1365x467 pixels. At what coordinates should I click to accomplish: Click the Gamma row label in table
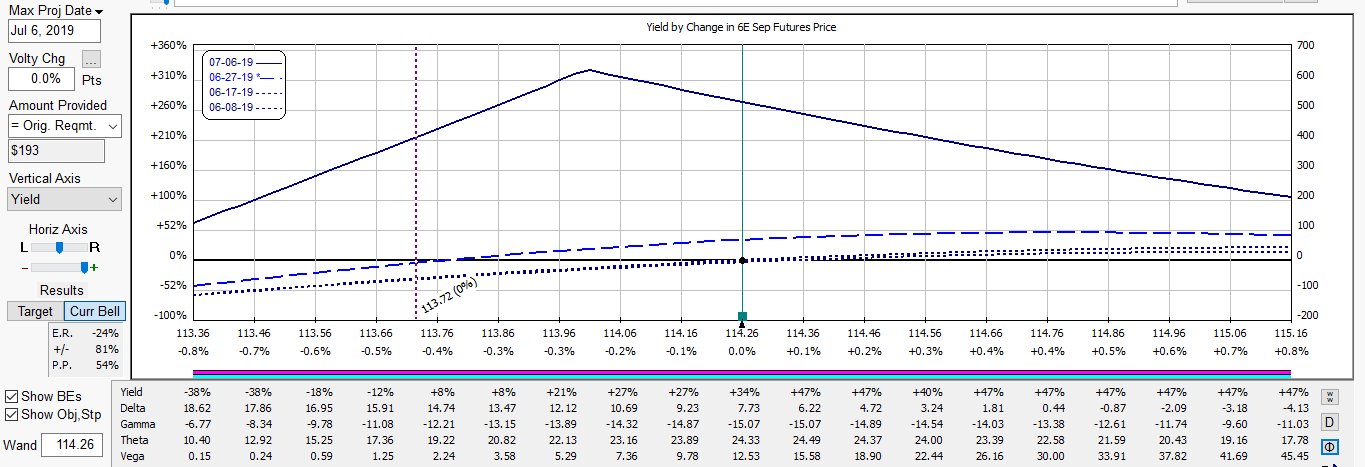[137, 424]
